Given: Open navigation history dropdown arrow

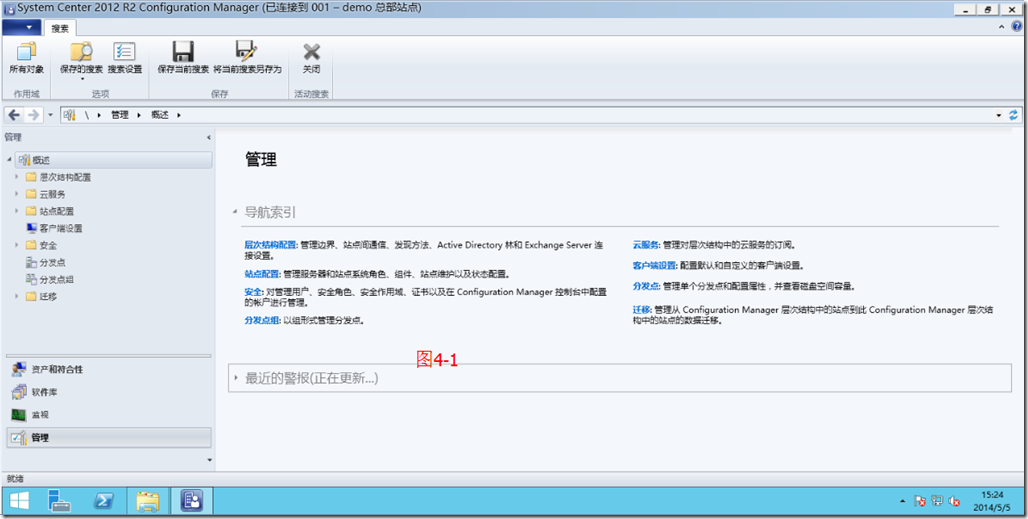Looking at the screenshot, I should click(x=50, y=115).
